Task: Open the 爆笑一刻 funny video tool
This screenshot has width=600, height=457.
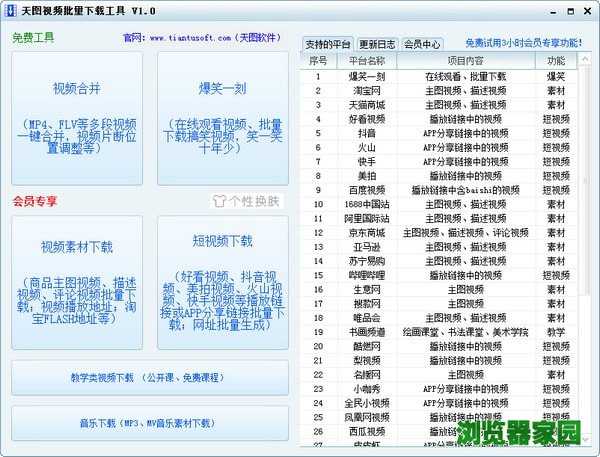Action: point(223,117)
